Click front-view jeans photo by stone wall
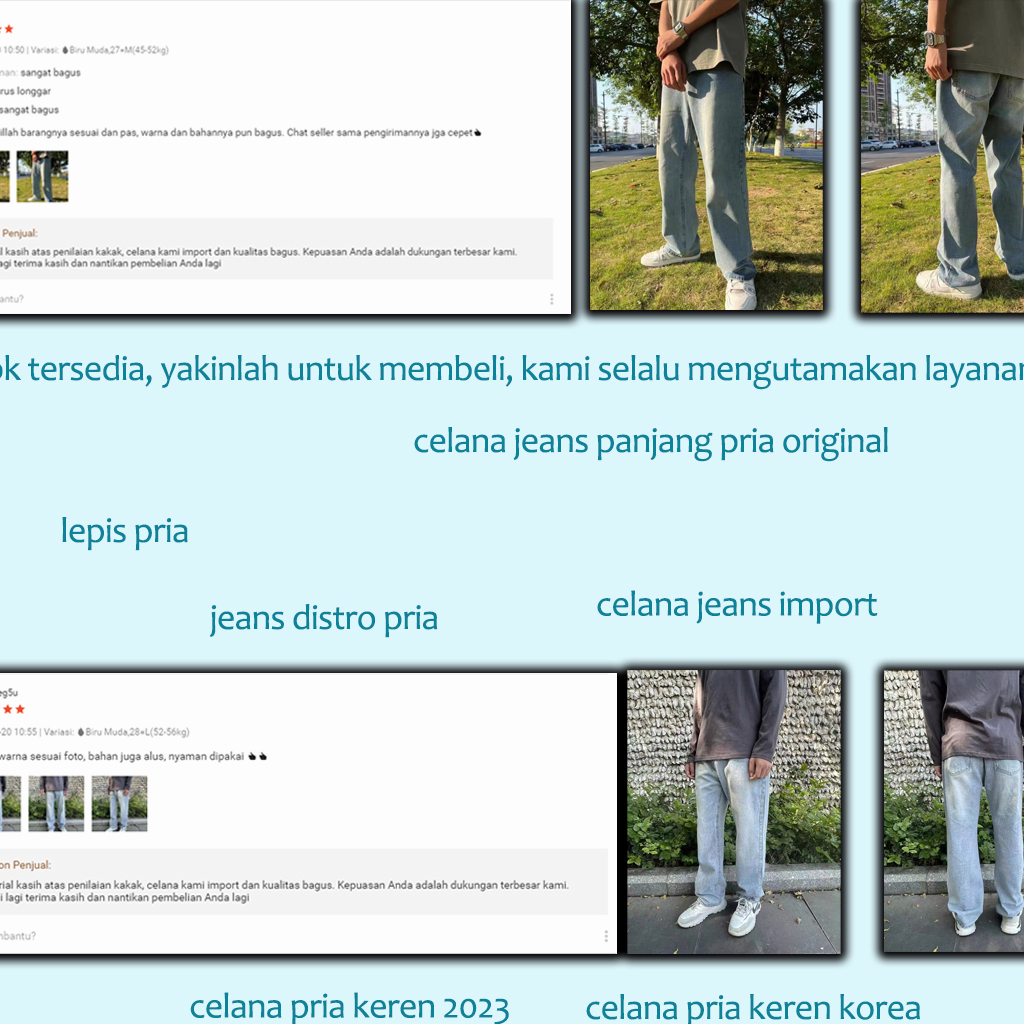This screenshot has height=1024, width=1024. [733, 811]
